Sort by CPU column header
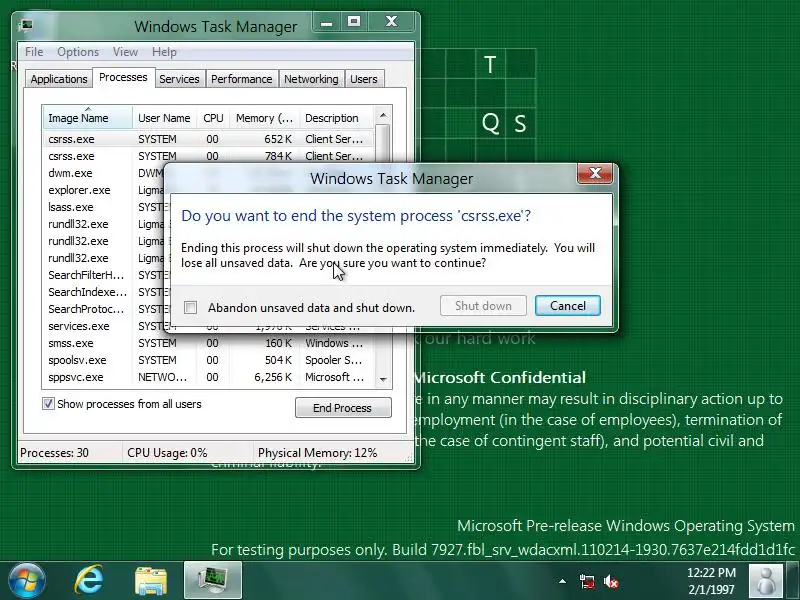 [x=213, y=118]
